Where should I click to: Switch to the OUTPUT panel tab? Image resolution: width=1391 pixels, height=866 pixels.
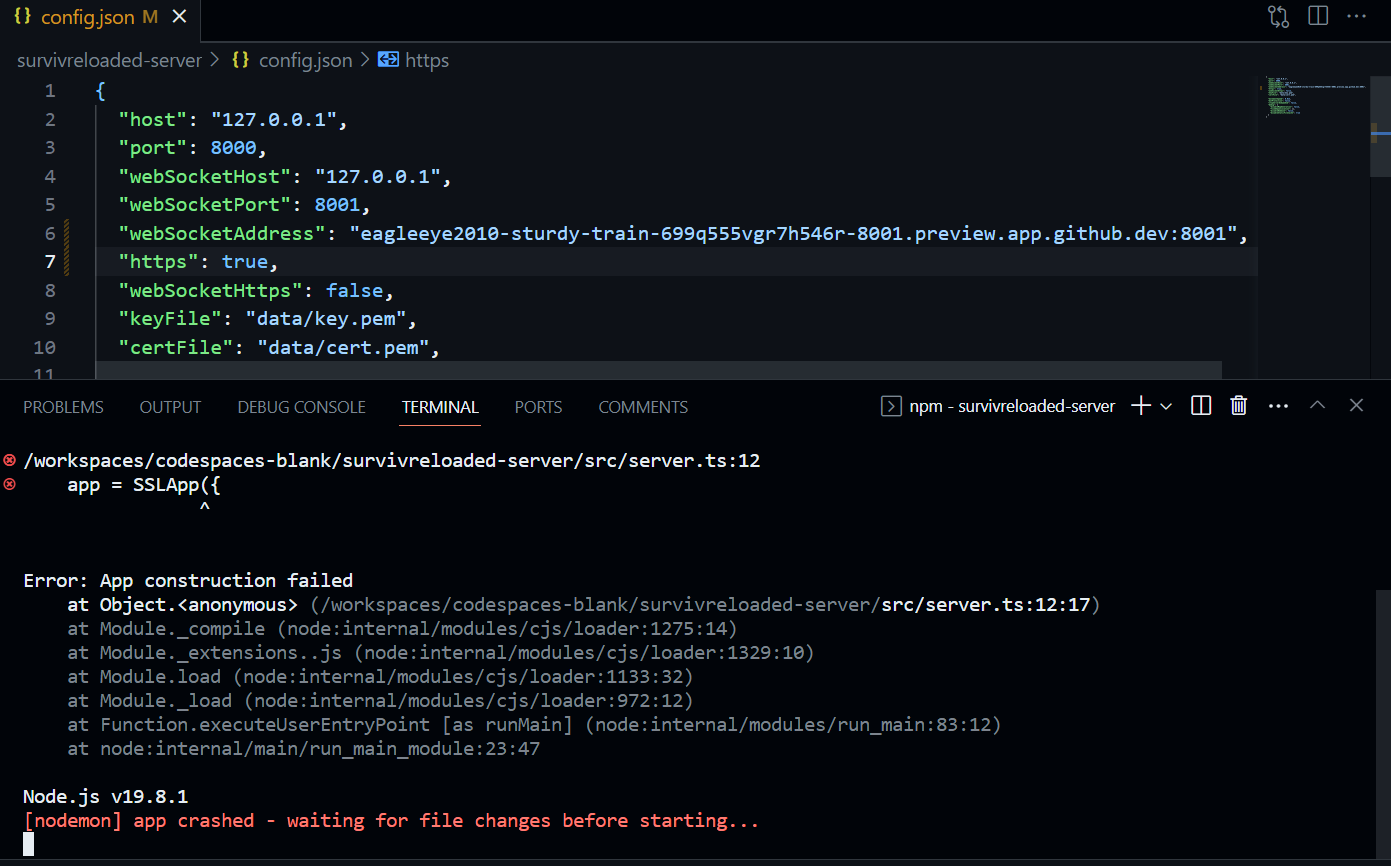point(170,407)
